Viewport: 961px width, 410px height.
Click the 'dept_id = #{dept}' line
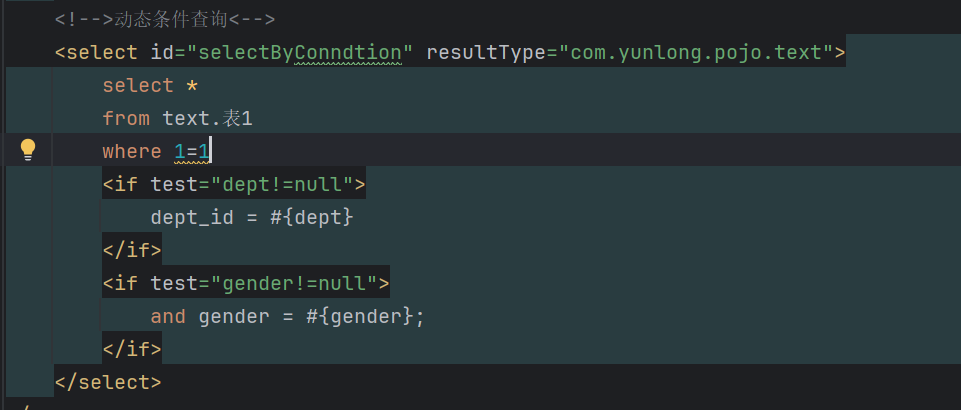pyautogui.click(x=252, y=218)
